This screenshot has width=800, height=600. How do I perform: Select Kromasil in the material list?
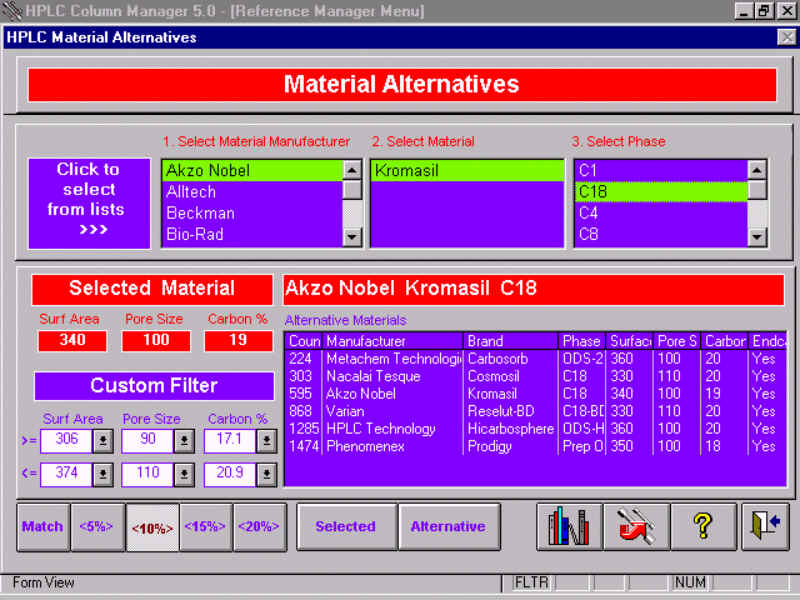coord(467,170)
